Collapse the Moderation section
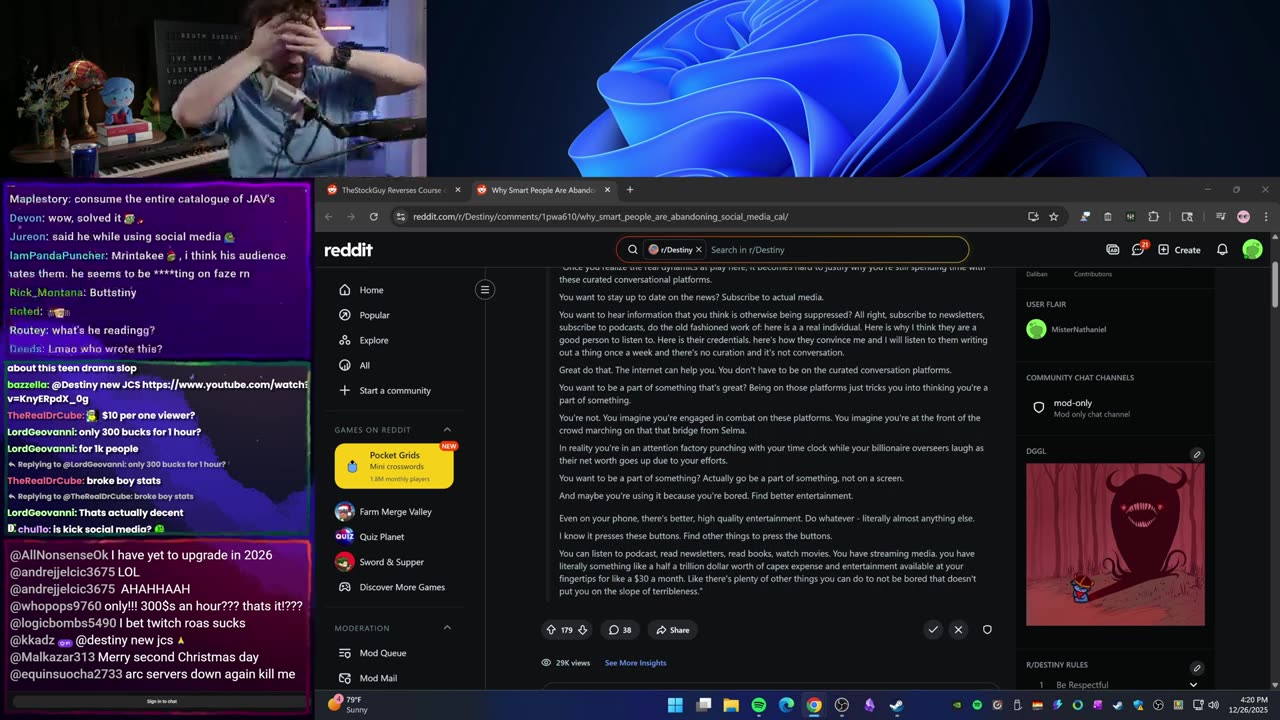The width and height of the screenshot is (1280, 720). point(447,628)
